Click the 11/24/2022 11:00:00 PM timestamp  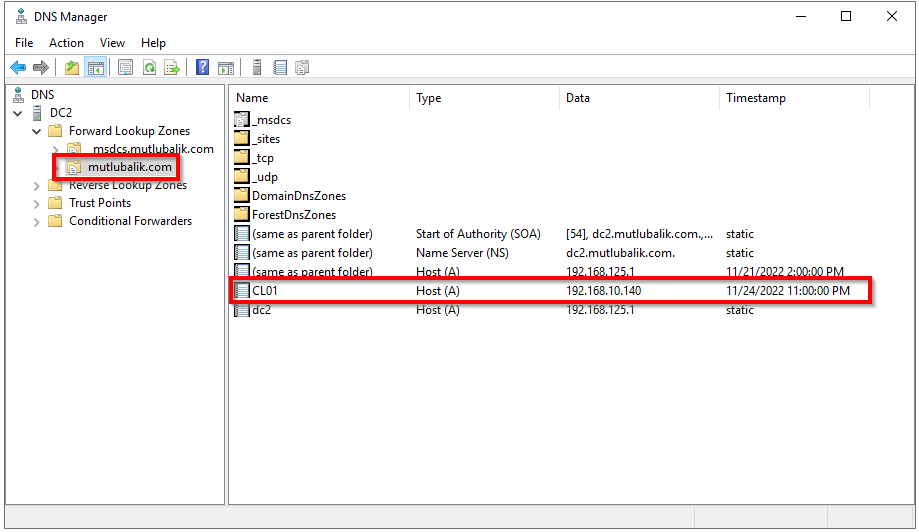coord(788,291)
